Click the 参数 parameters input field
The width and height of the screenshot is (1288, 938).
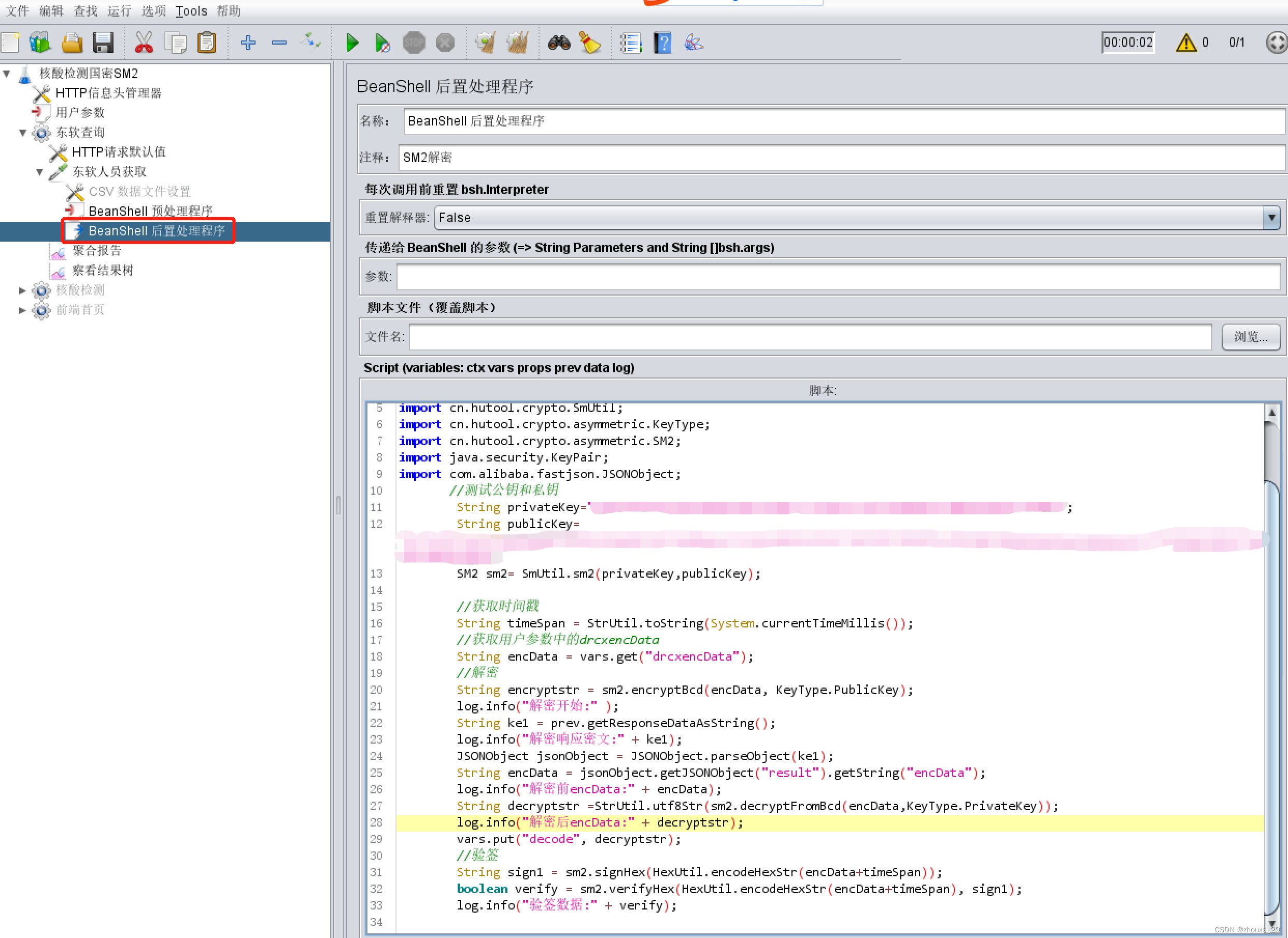838,277
